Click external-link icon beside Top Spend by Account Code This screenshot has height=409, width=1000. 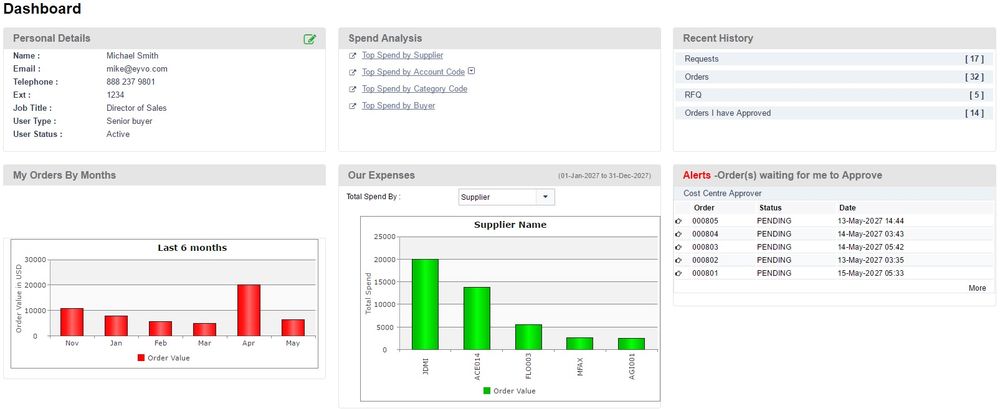(353, 73)
